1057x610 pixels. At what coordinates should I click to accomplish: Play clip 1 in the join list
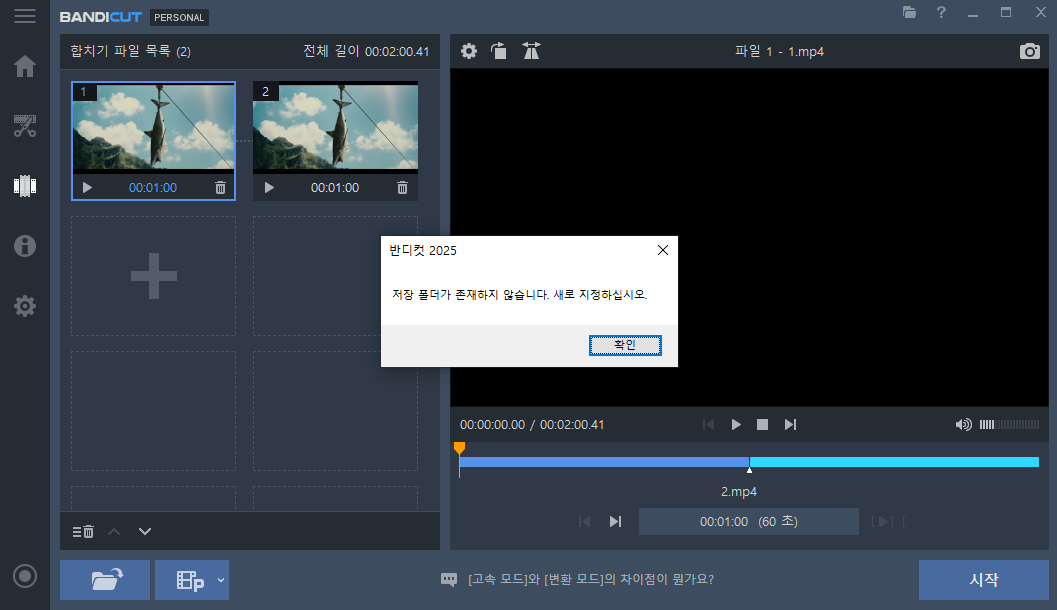click(87, 187)
